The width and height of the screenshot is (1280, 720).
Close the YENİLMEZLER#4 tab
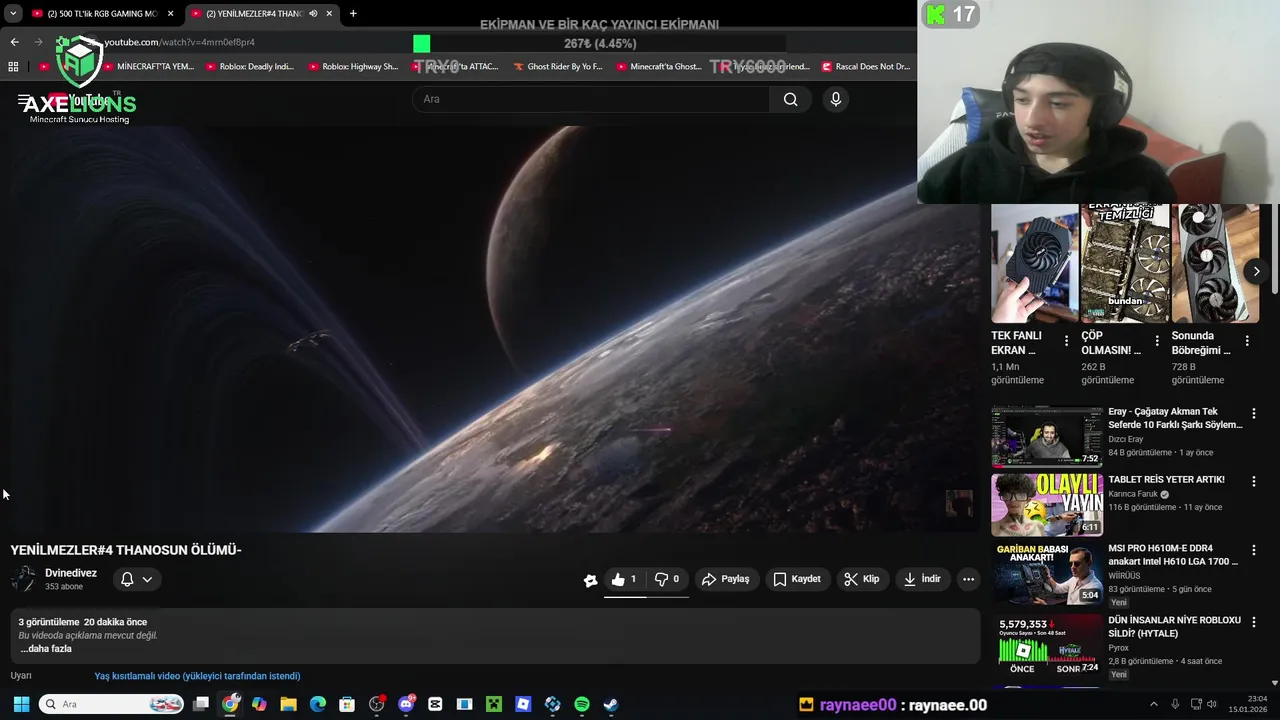[x=329, y=14]
